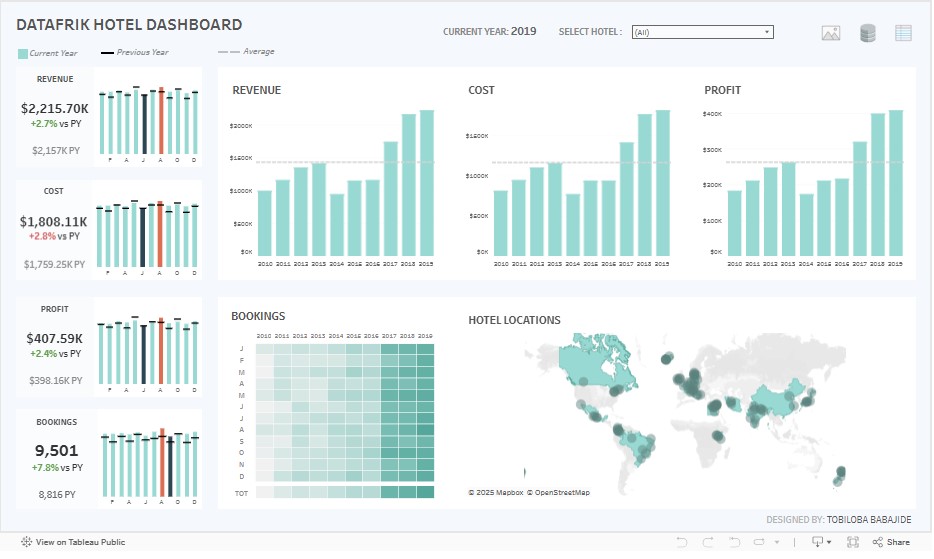Image resolution: width=934 pixels, height=559 pixels.
Task: Enter full screen mode
Action: [853, 542]
